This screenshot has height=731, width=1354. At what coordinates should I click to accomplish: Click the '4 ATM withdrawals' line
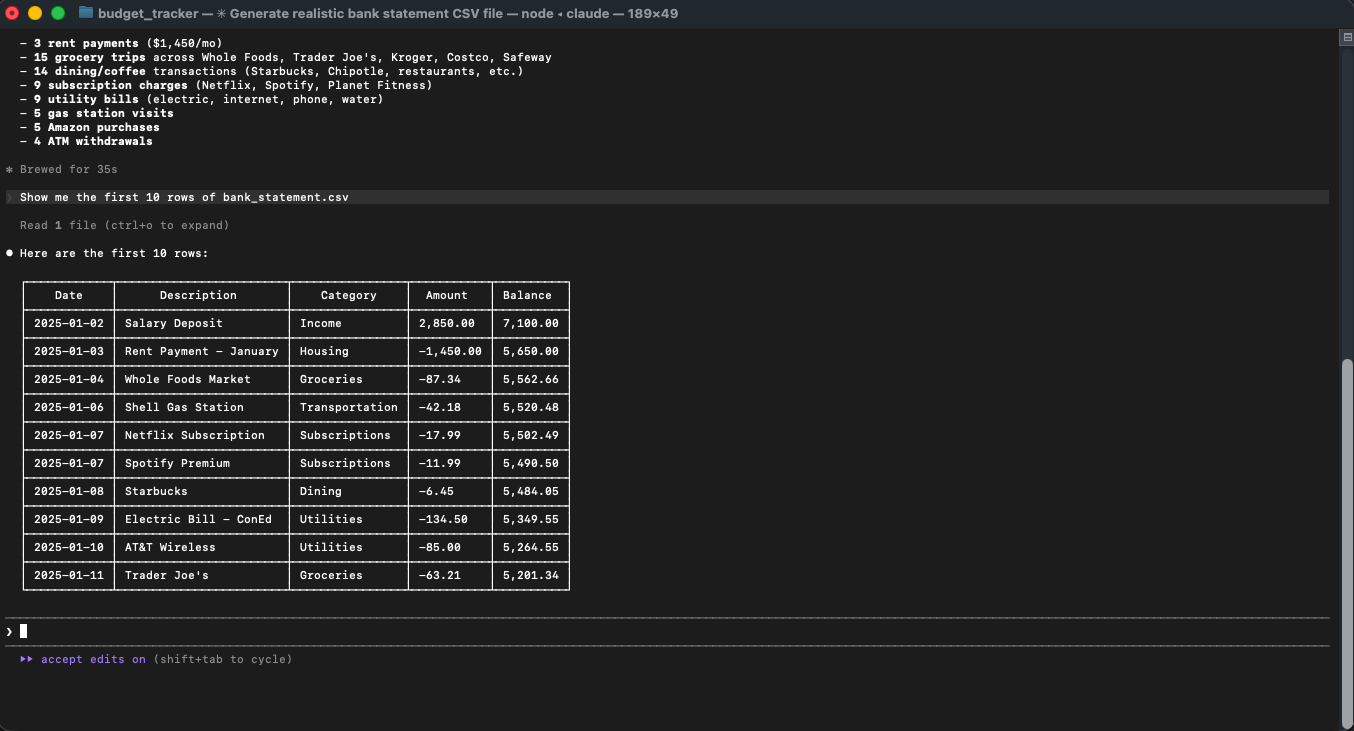coord(86,141)
